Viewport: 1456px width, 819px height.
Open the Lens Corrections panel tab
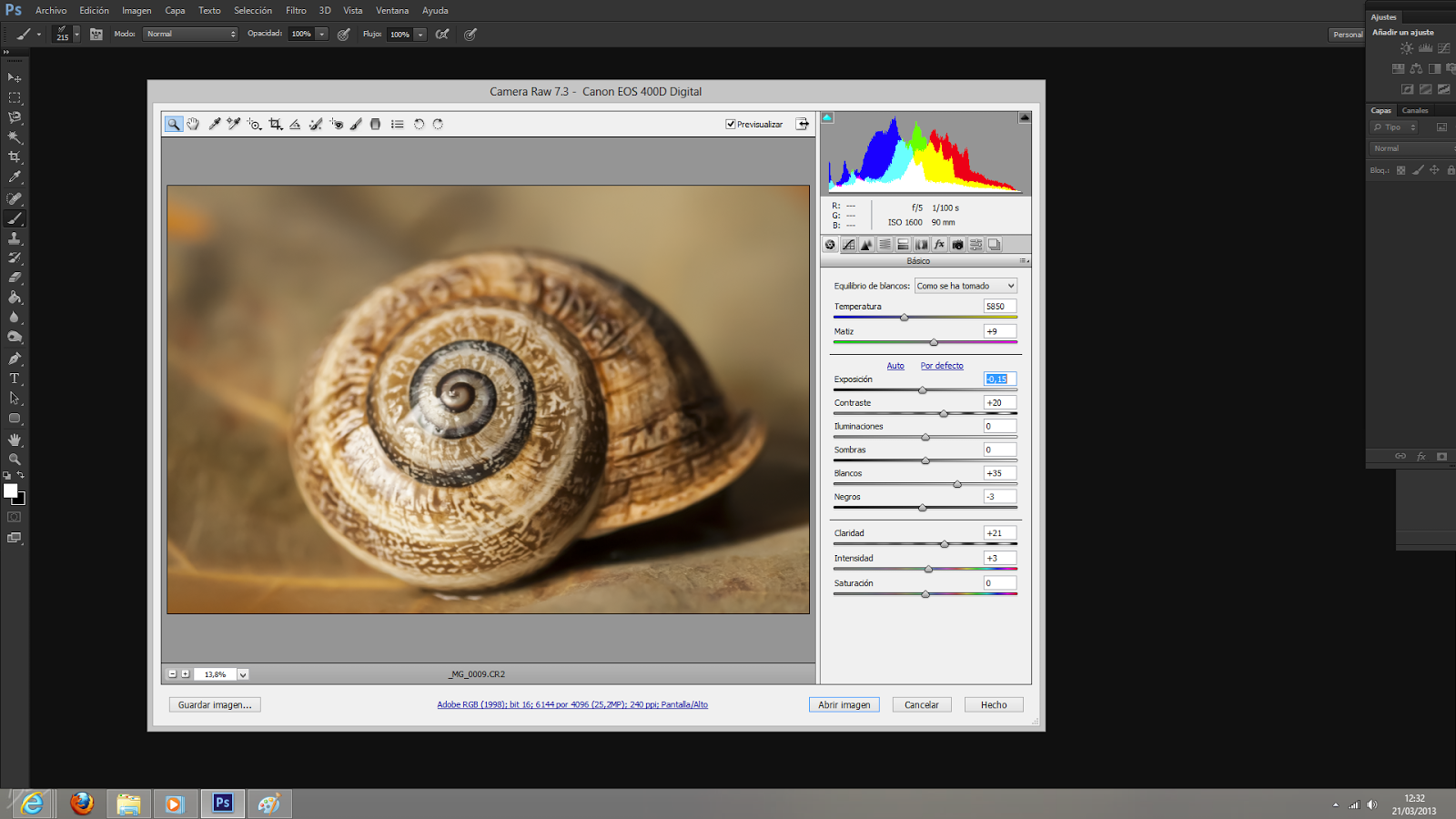coord(921,245)
